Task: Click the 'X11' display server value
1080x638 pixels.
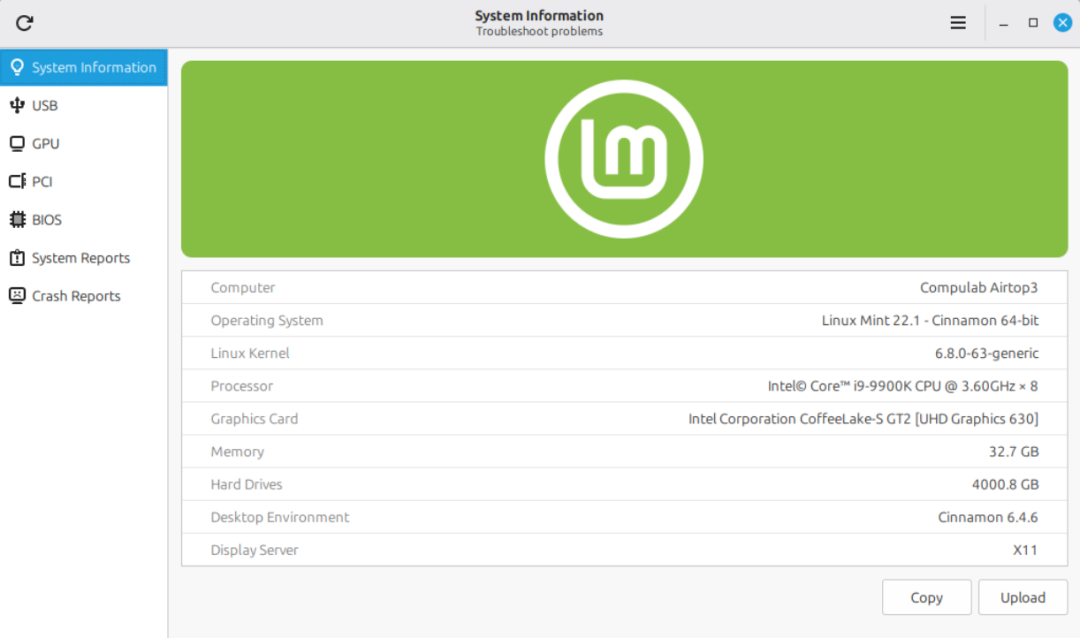Action: (1025, 550)
